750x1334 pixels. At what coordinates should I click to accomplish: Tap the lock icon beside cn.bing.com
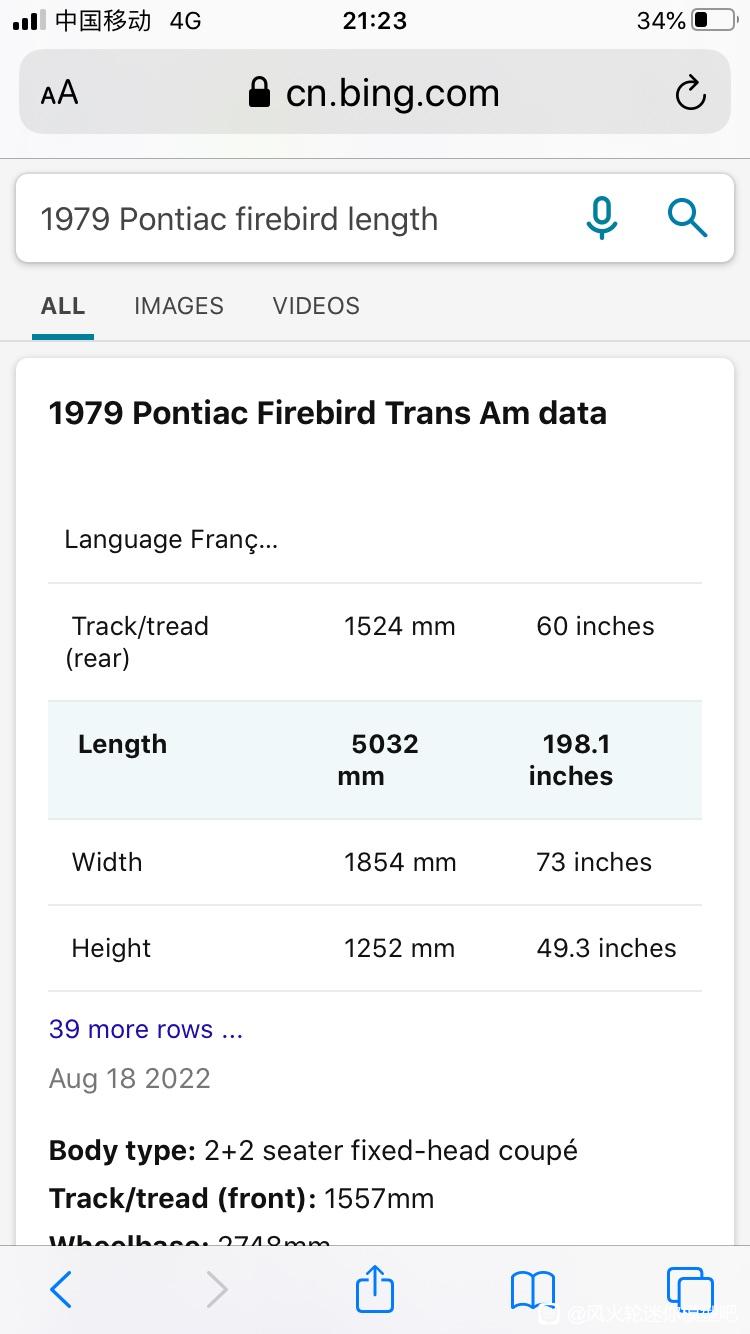coord(260,93)
